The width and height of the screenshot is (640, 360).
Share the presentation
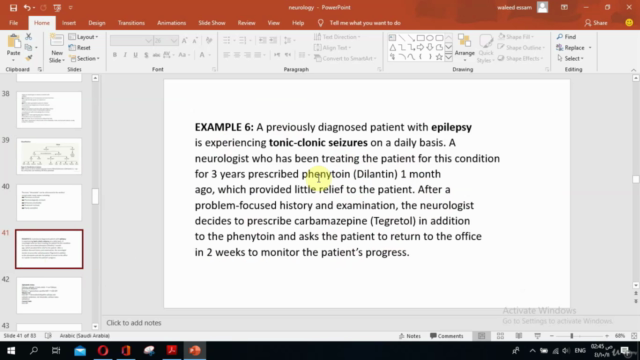pyautogui.click(x=596, y=23)
